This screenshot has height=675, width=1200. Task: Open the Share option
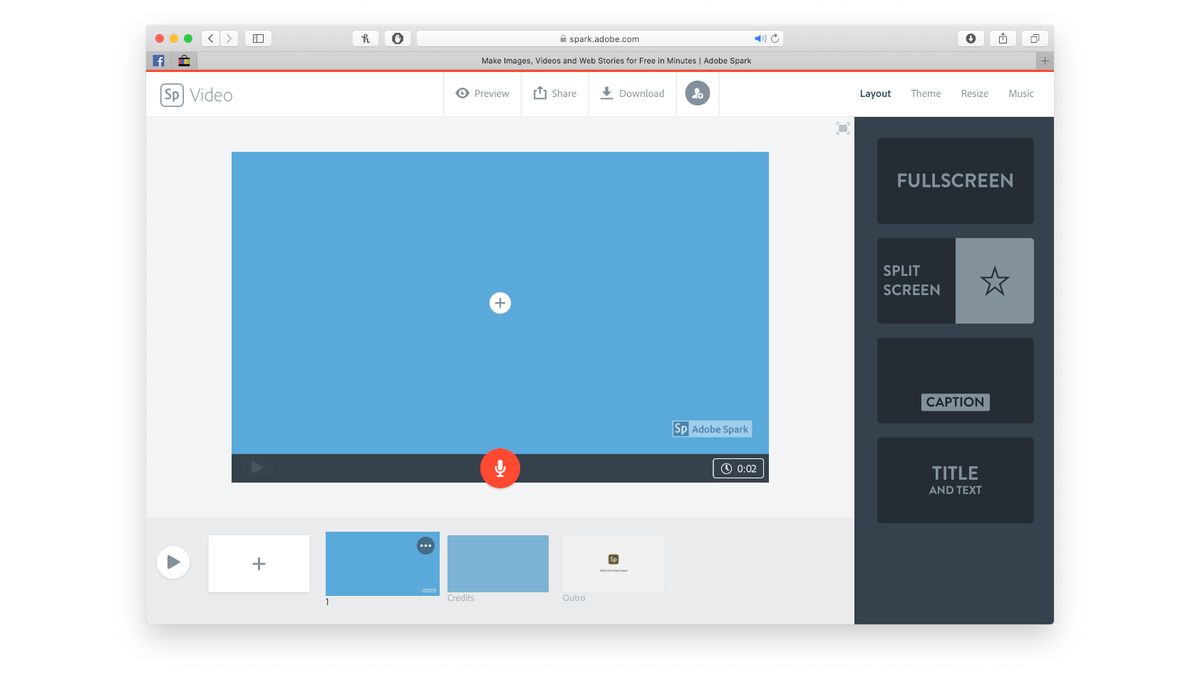click(555, 93)
